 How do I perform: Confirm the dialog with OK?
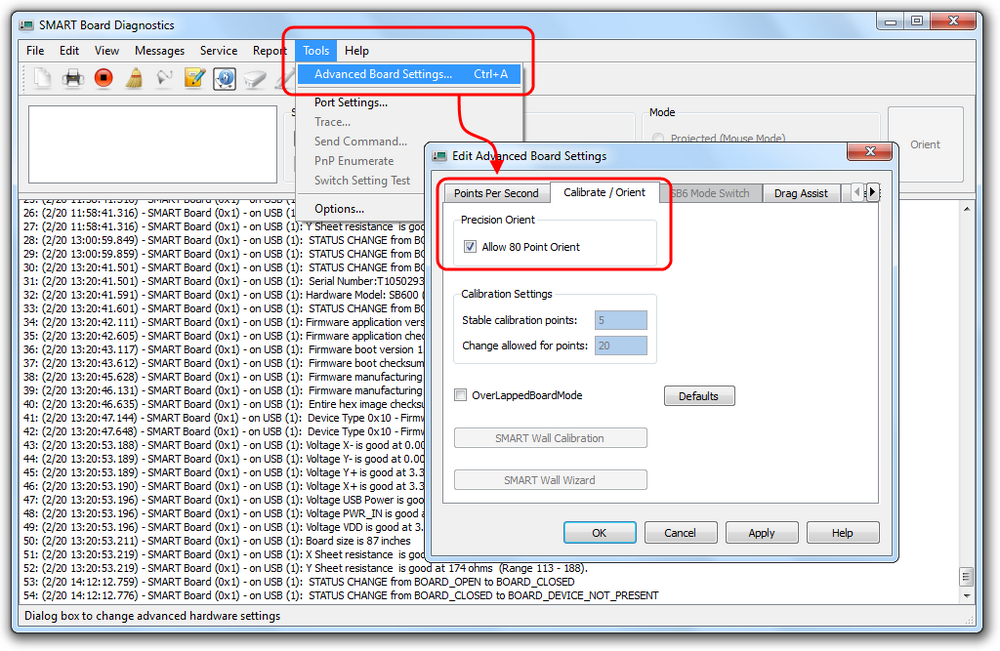(599, 532)
